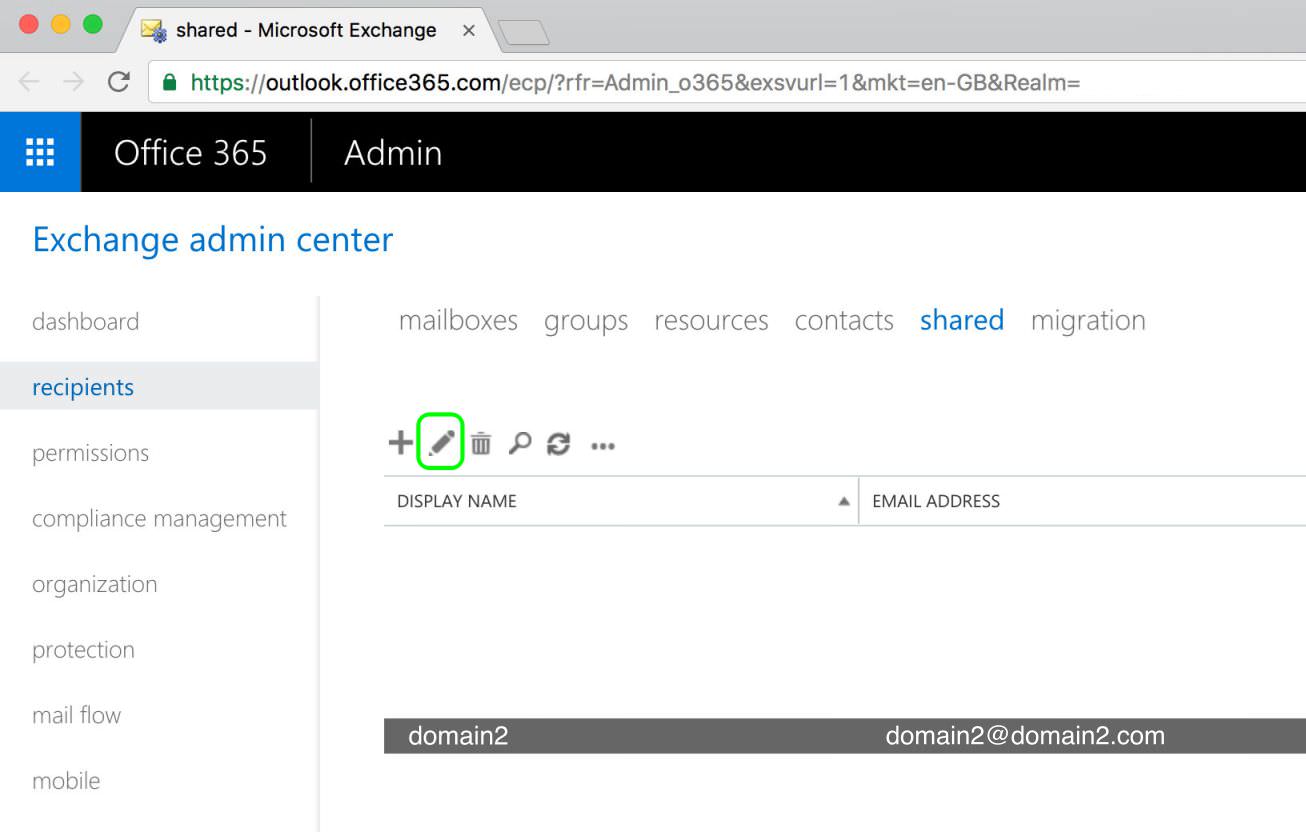The width and height of the screenshot is (1306, 832).
Task: Open dashboard in the sidebar
Action: 85,321
